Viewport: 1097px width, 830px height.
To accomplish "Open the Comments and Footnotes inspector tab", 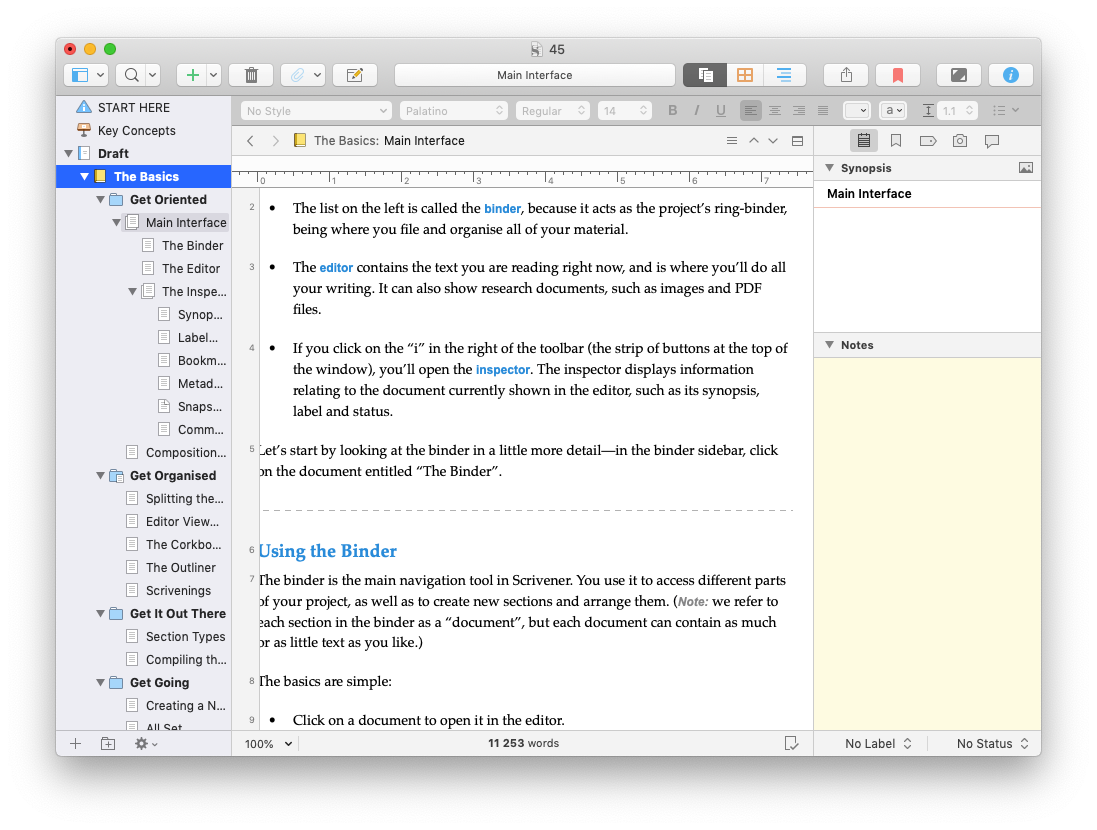I will pyautogui.click(x=991, y=141).
